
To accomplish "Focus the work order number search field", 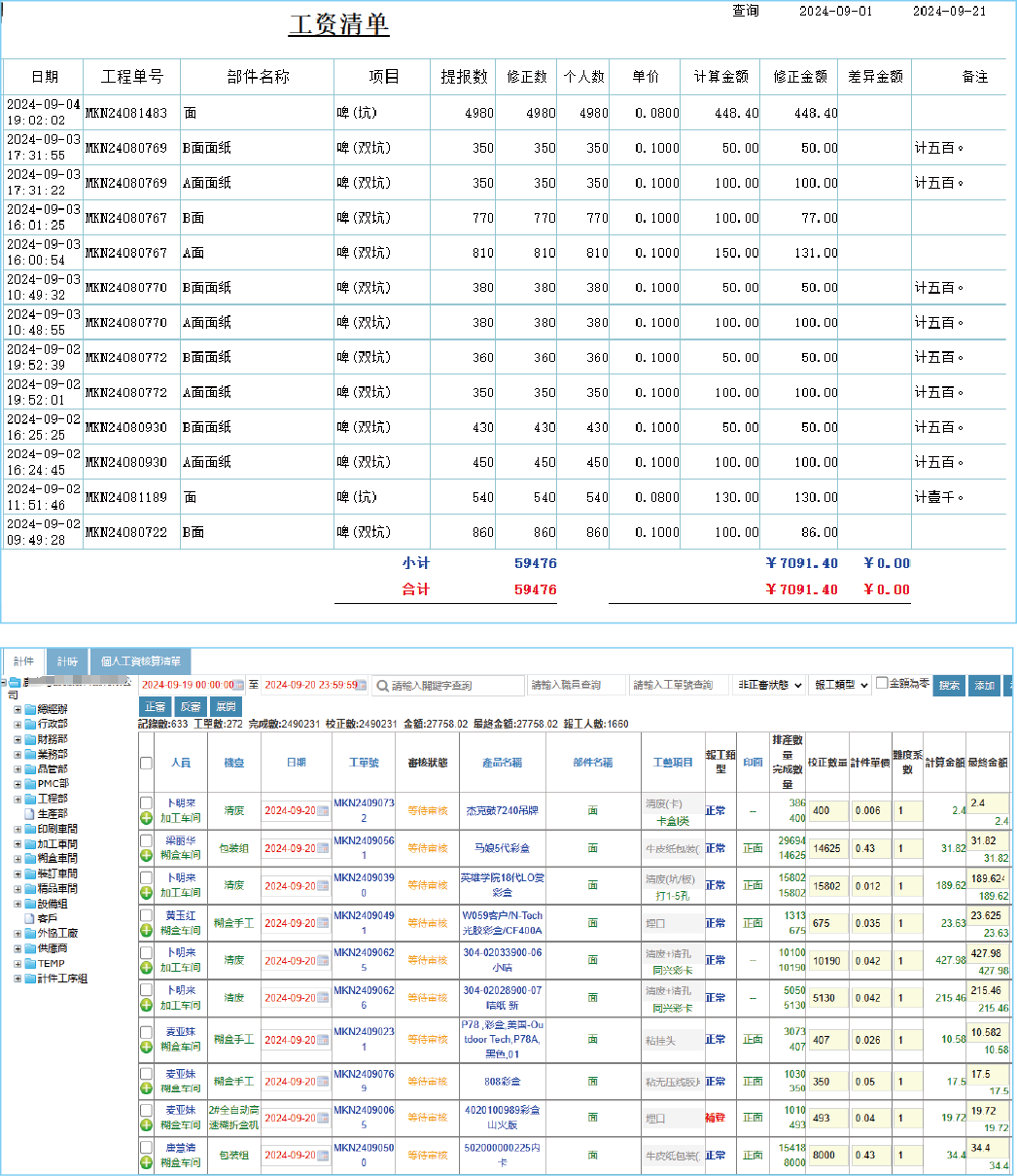I will (x=679, y=685).
